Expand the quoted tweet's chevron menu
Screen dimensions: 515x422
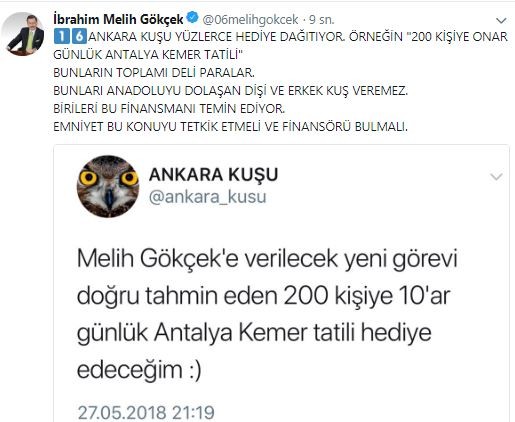496,176
